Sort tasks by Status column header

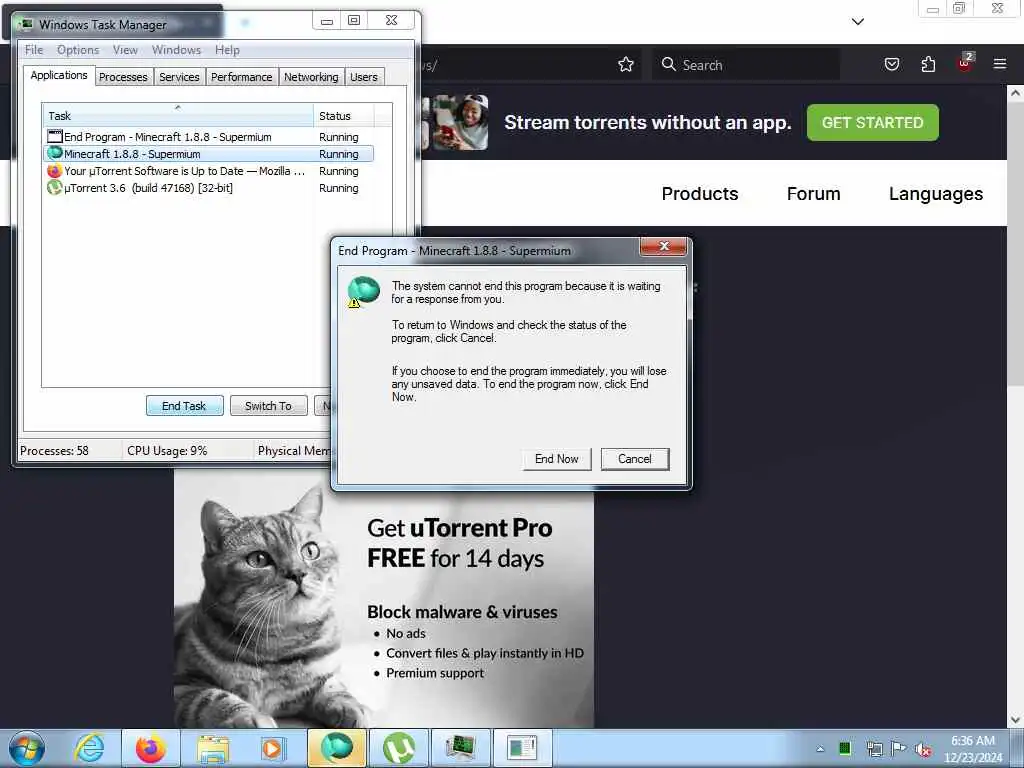pyautogui.click(x=344, y=116)
